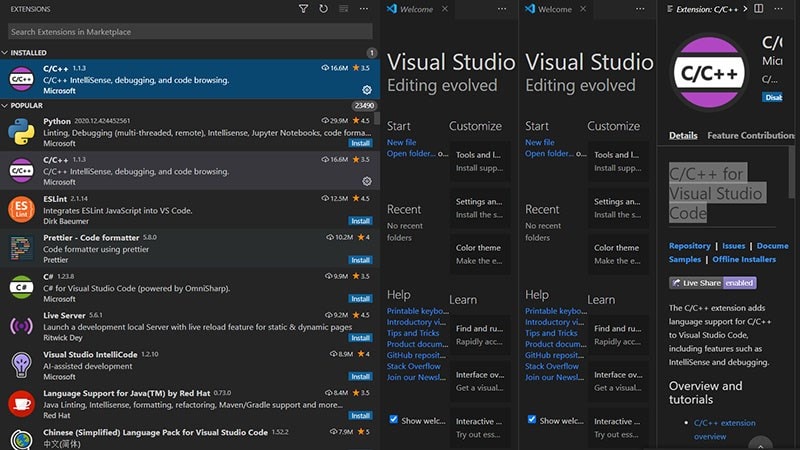The width and height of the screenshot is (800, 450).
Task: Select the ESLint extension icon
Action: 21,210
